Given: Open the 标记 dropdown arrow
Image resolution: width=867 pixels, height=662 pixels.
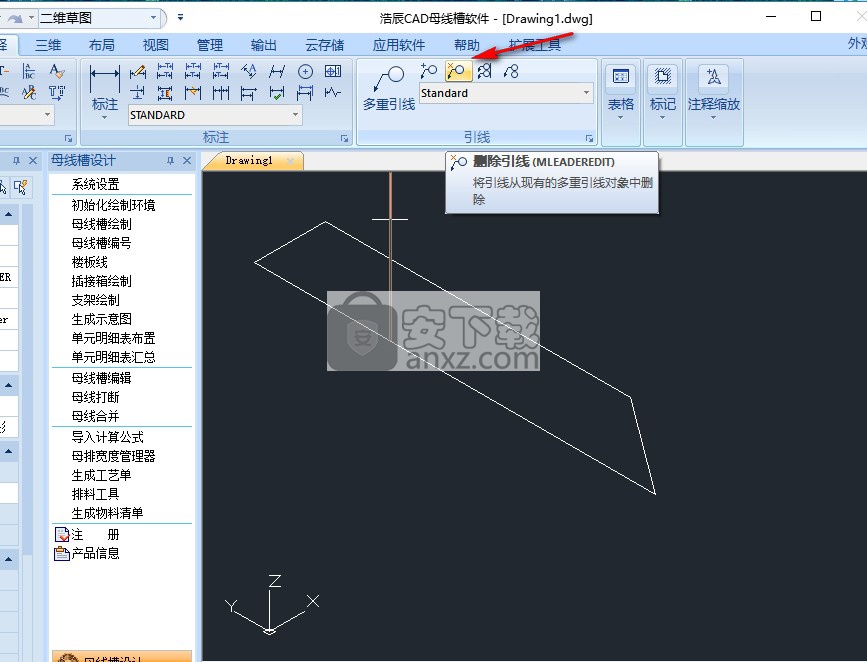Looking at the screenshot, I should (662, 117).
